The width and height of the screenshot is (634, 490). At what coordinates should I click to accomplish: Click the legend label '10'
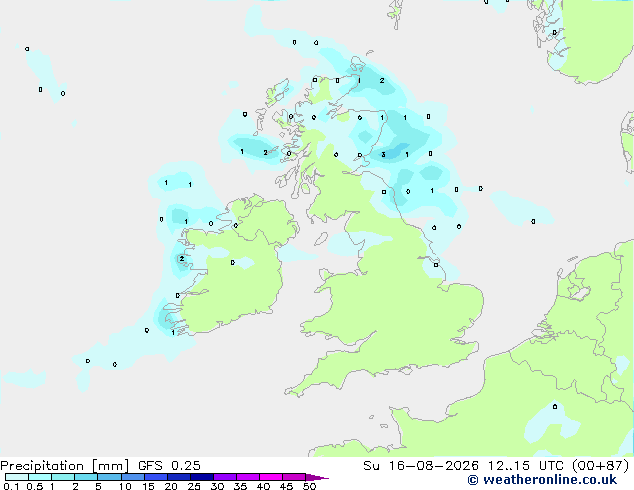(125, 486)
